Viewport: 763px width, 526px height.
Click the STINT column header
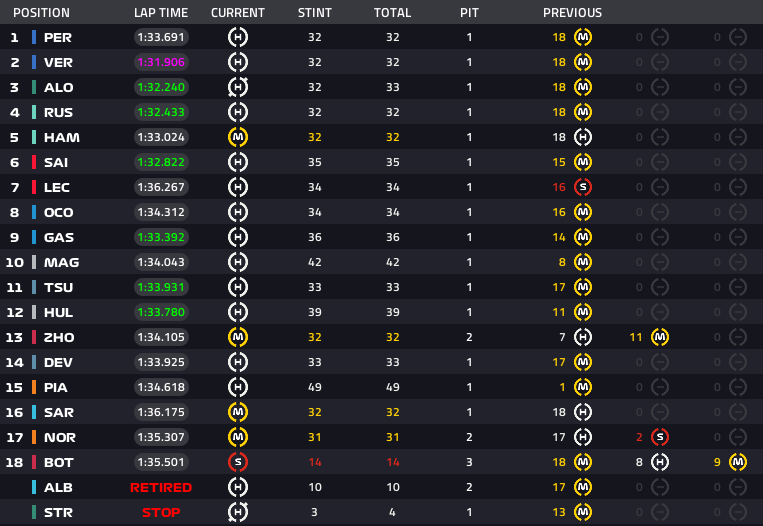click(315, 13)
